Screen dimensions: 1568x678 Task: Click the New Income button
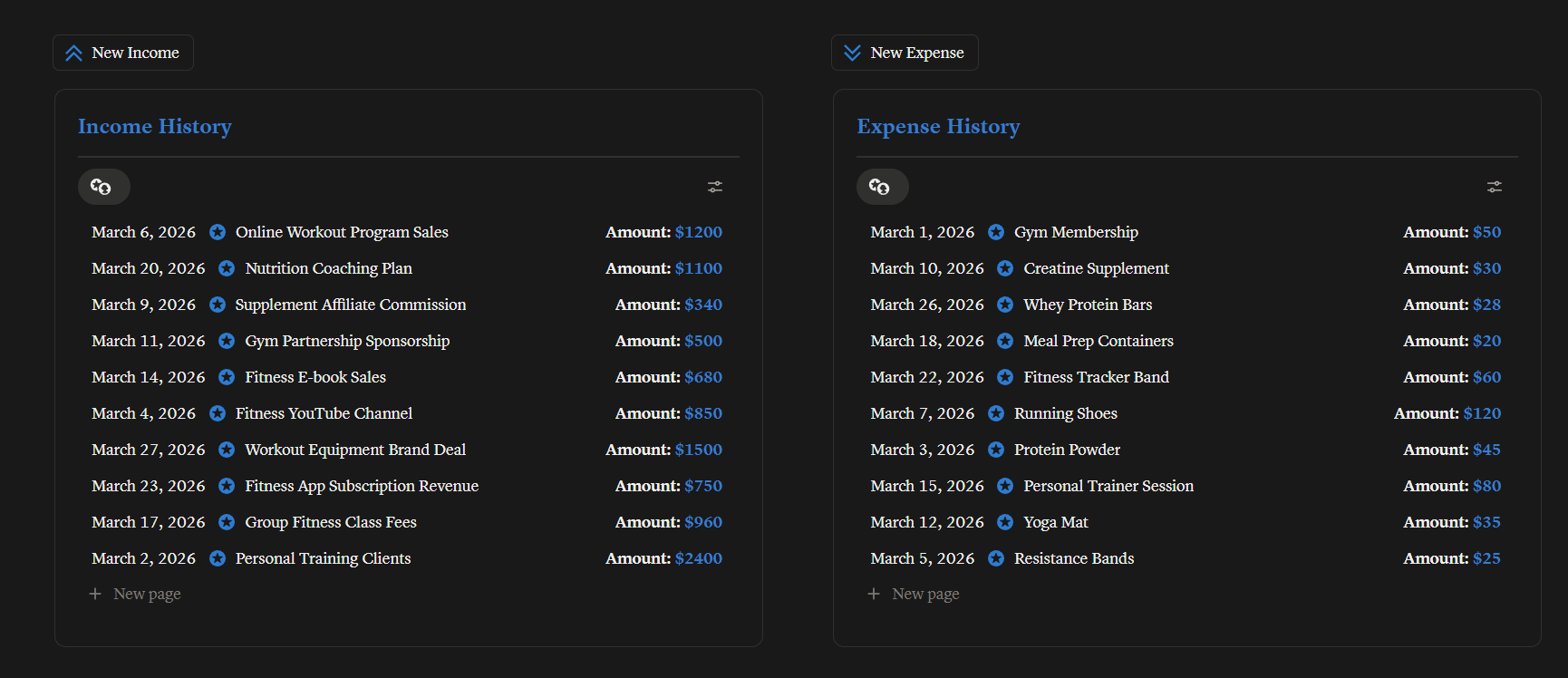click(123, 53)
